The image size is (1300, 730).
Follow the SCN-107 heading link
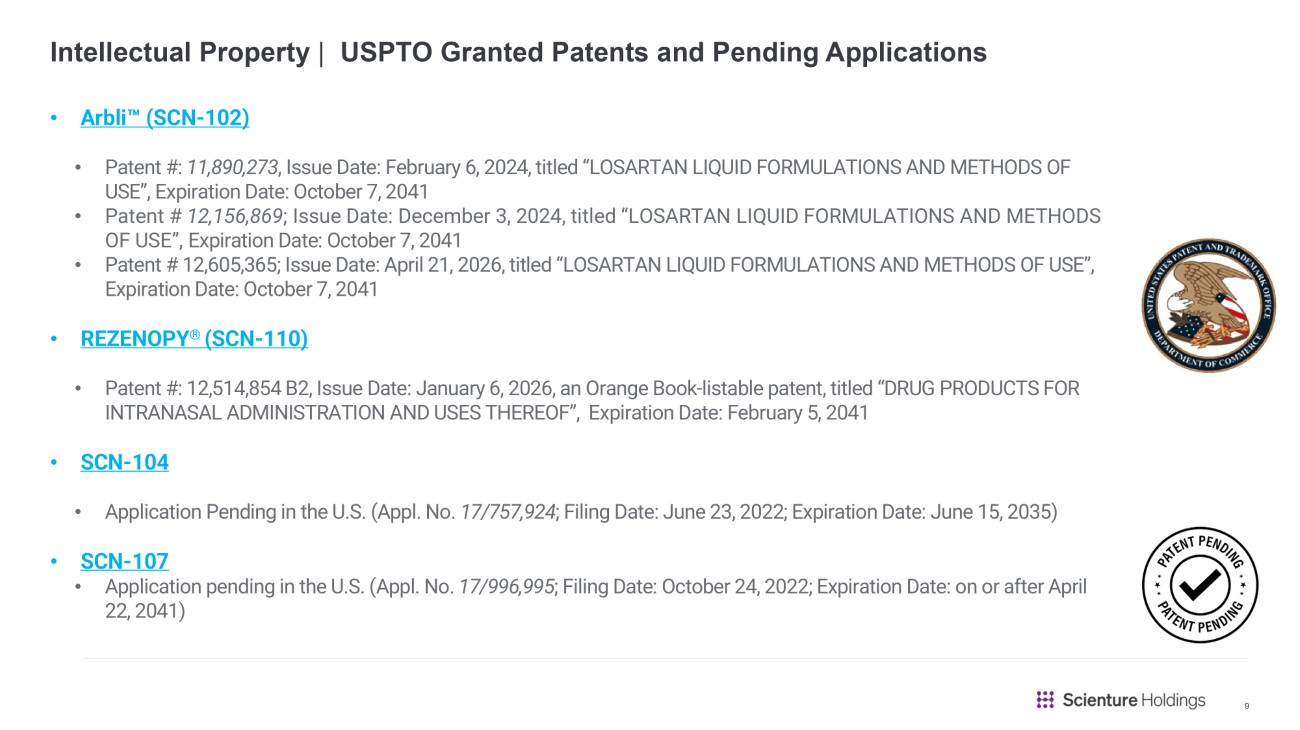124,561
